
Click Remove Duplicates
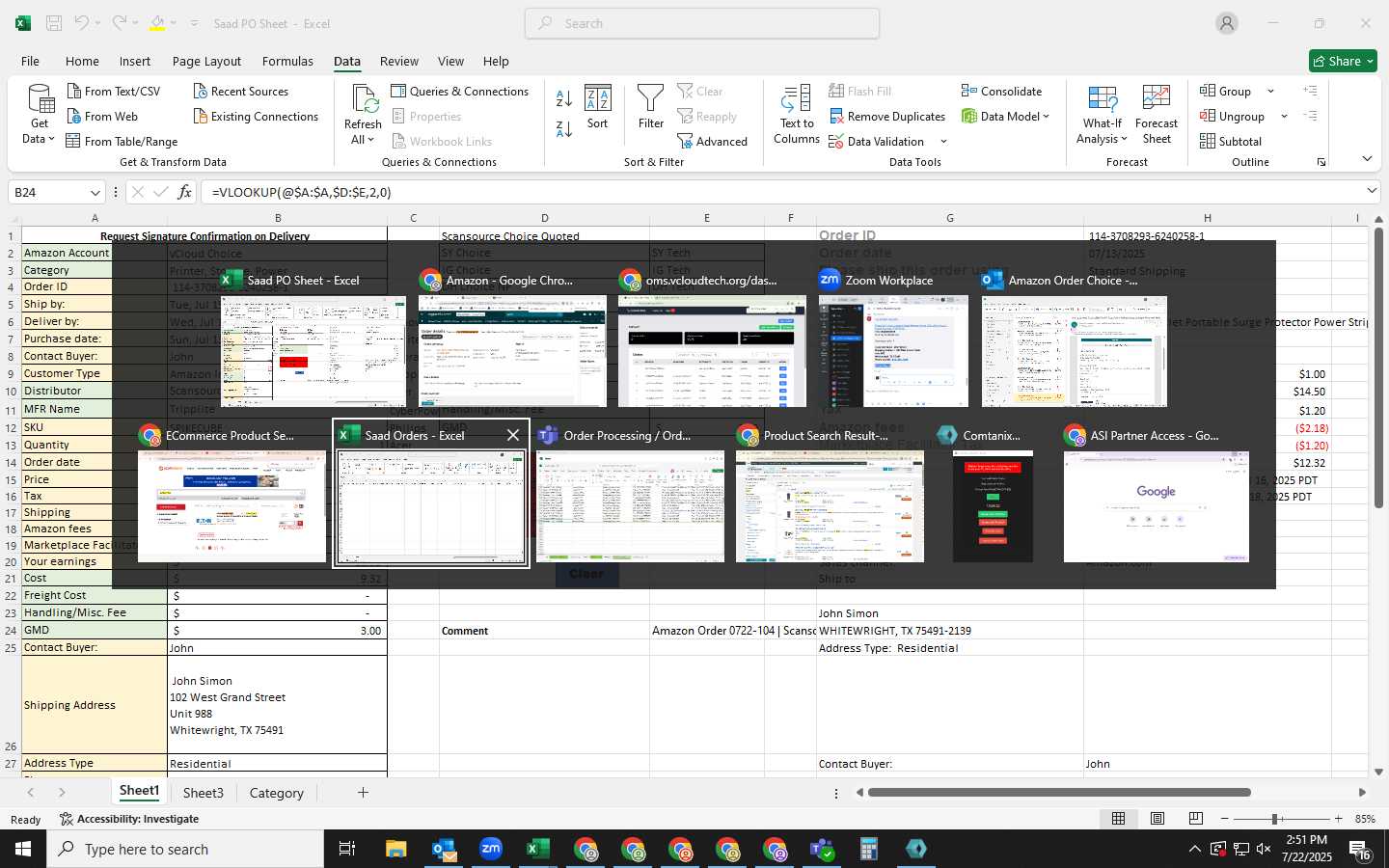pos(886,116)
